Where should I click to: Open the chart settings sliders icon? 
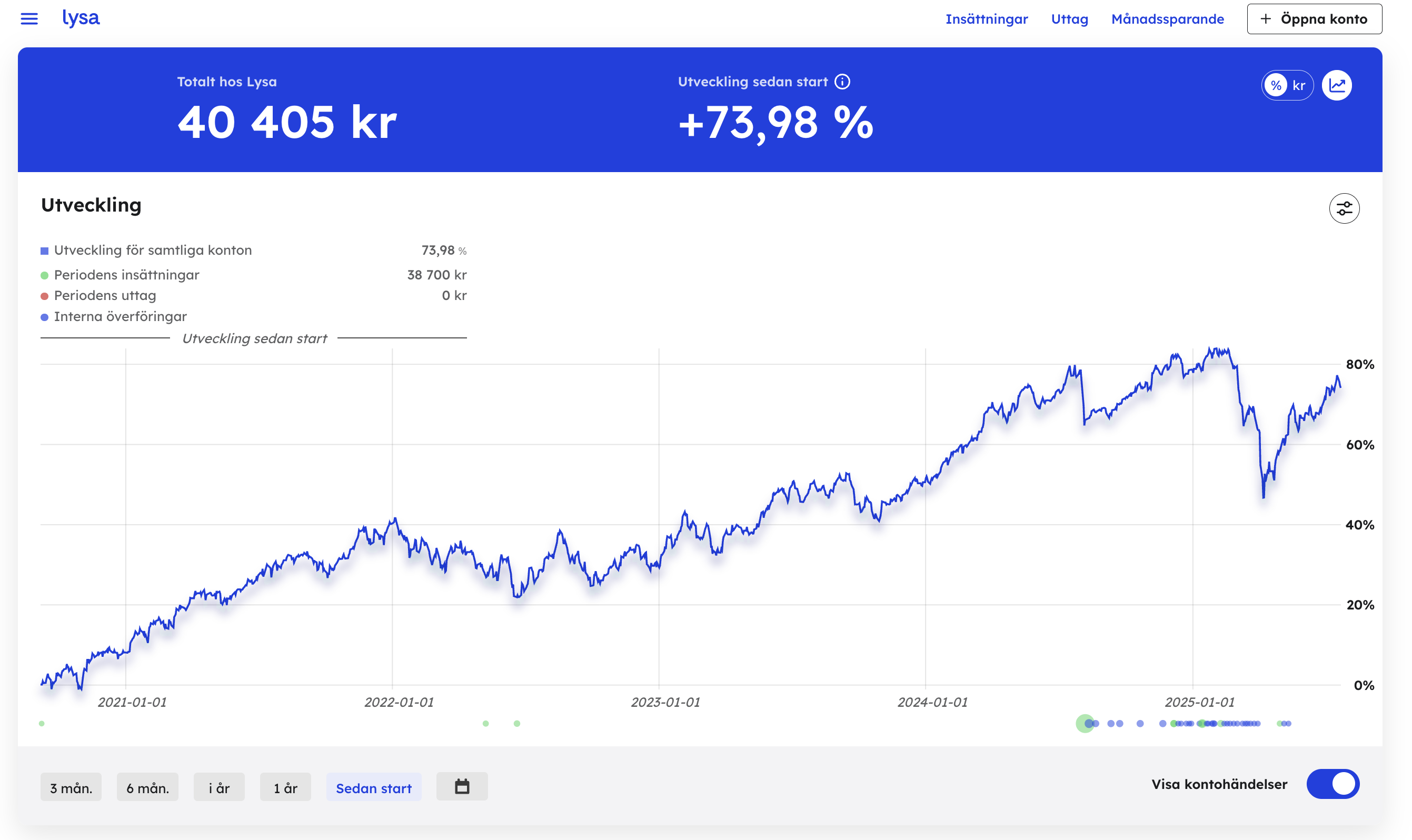click(x=1344, y=208)
